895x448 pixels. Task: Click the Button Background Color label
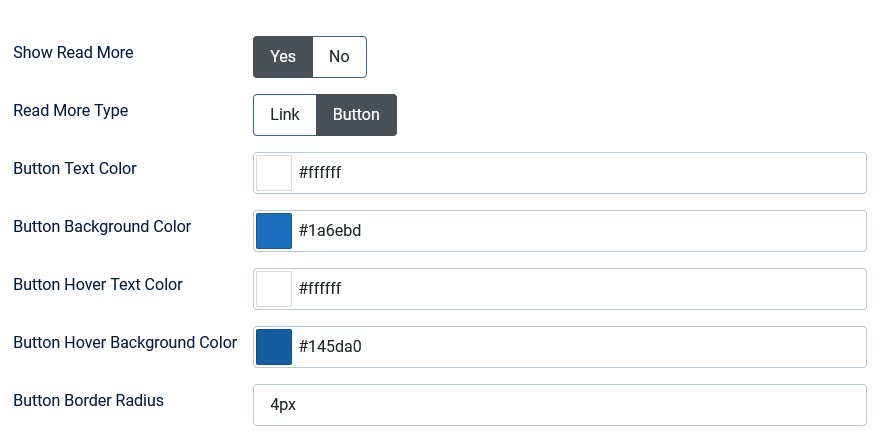pos(102,226)
